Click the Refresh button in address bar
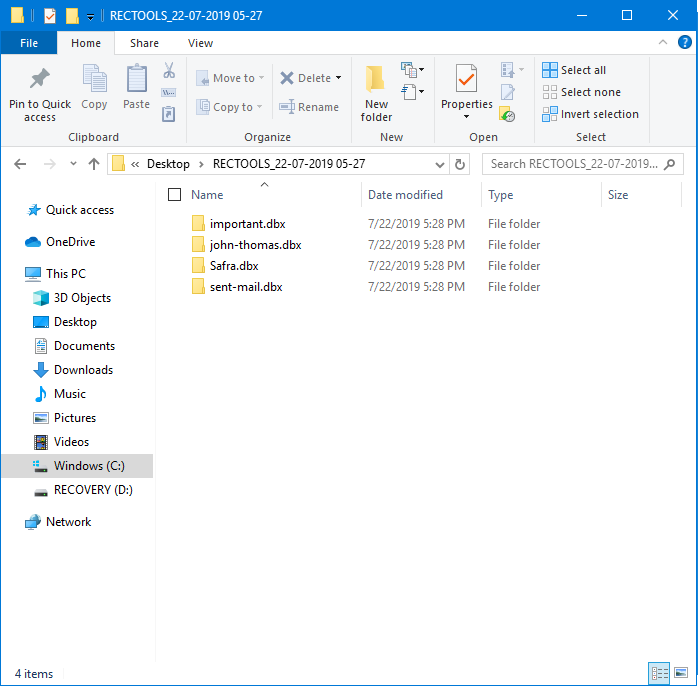Viewport: 698px width, 687px height. pos(460,164)
